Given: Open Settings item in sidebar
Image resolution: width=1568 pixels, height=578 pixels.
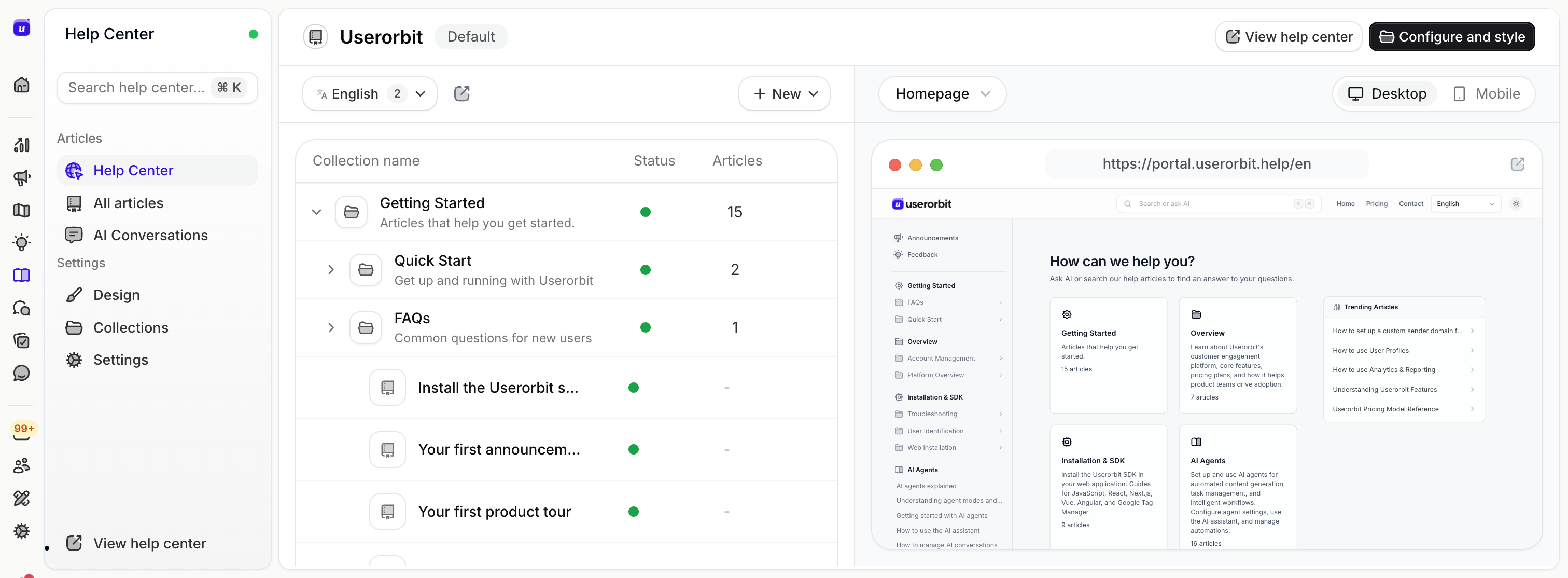Looking at the screenshot, I should click(158, 360).
